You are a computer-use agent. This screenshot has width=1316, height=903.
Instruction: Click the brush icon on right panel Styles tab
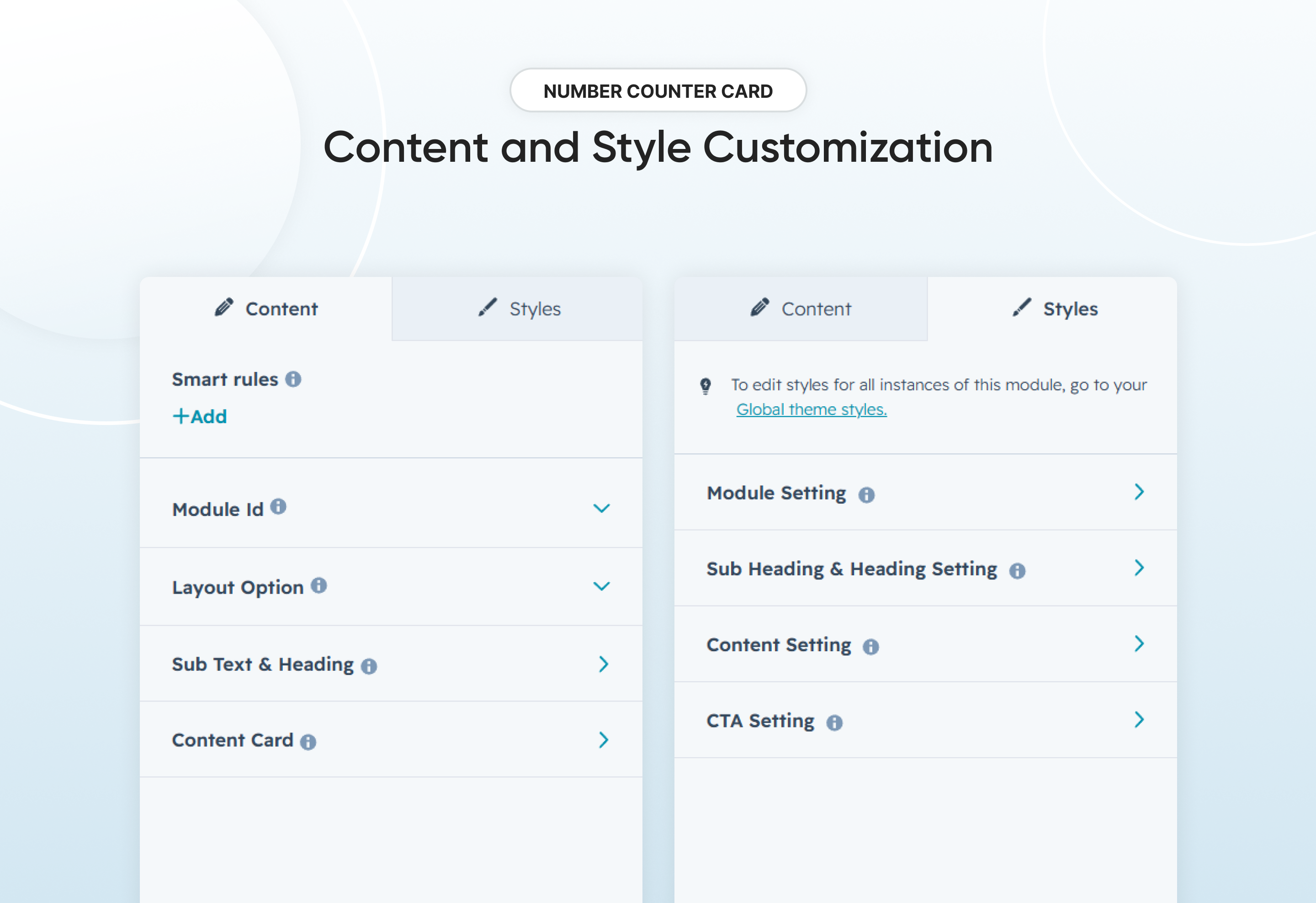tap(1022, 307)
